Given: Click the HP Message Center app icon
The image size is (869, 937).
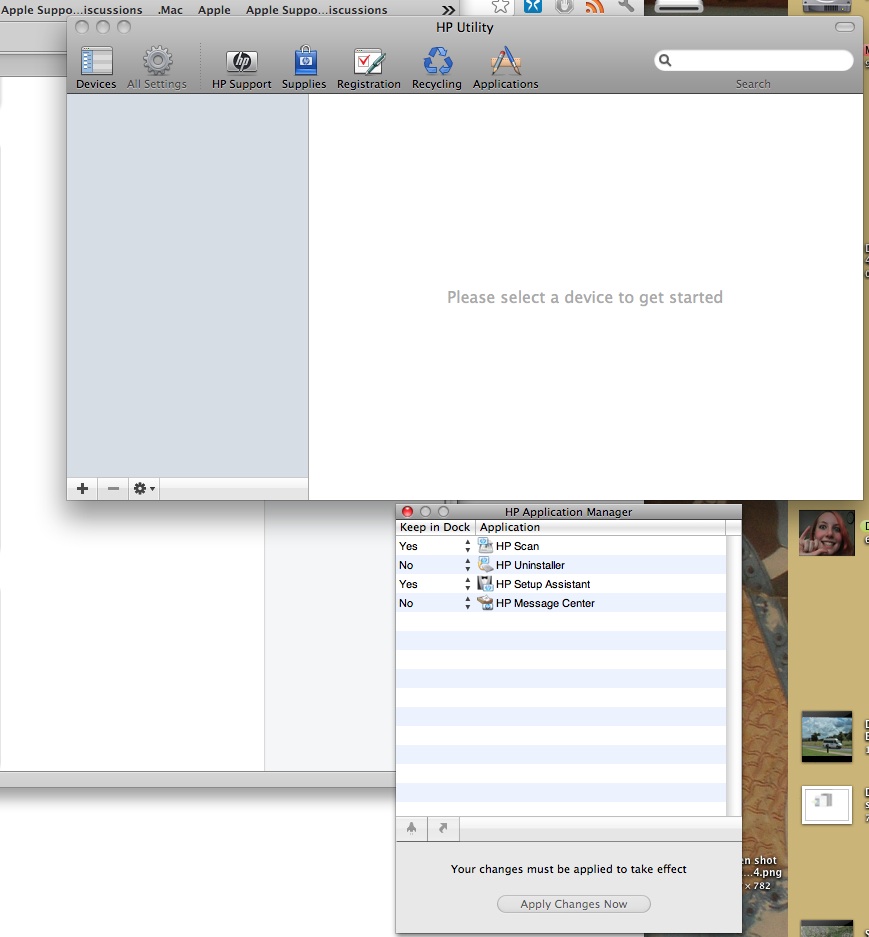Looking at the screenshot, I should (485, 603).
